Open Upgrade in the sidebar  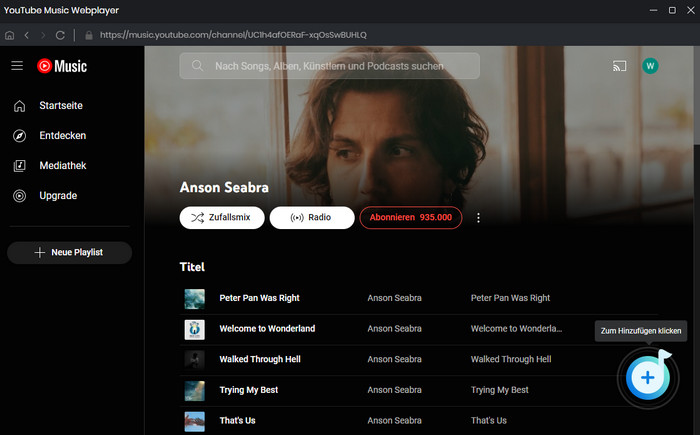click(58, 196)
